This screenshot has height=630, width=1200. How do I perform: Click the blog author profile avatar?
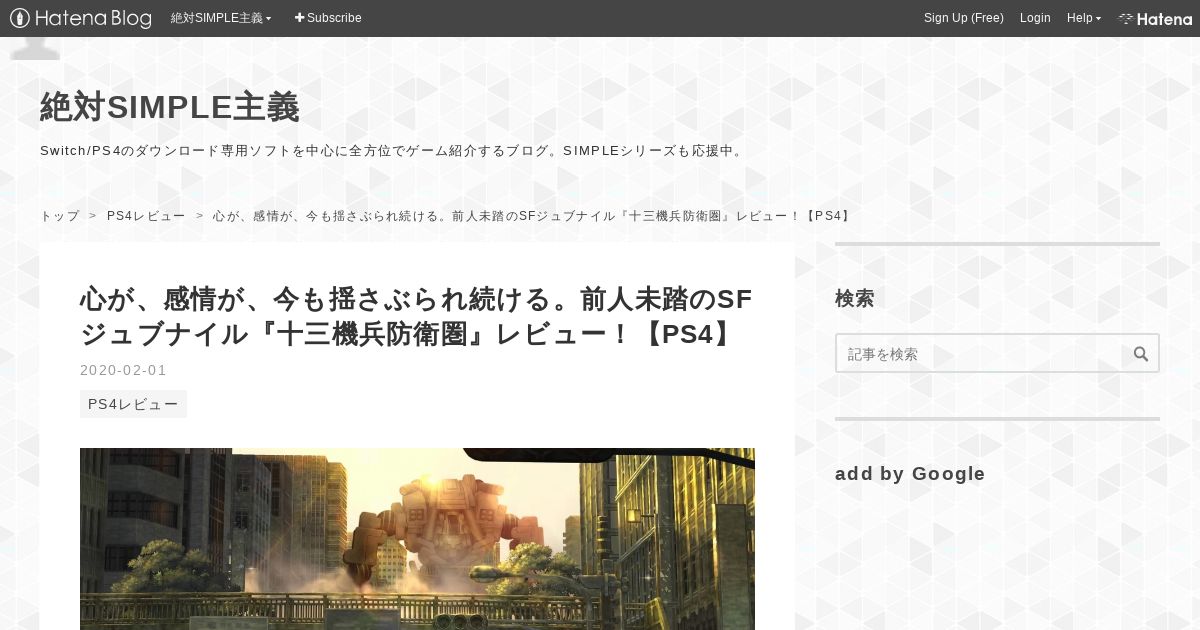coord(35,48)
